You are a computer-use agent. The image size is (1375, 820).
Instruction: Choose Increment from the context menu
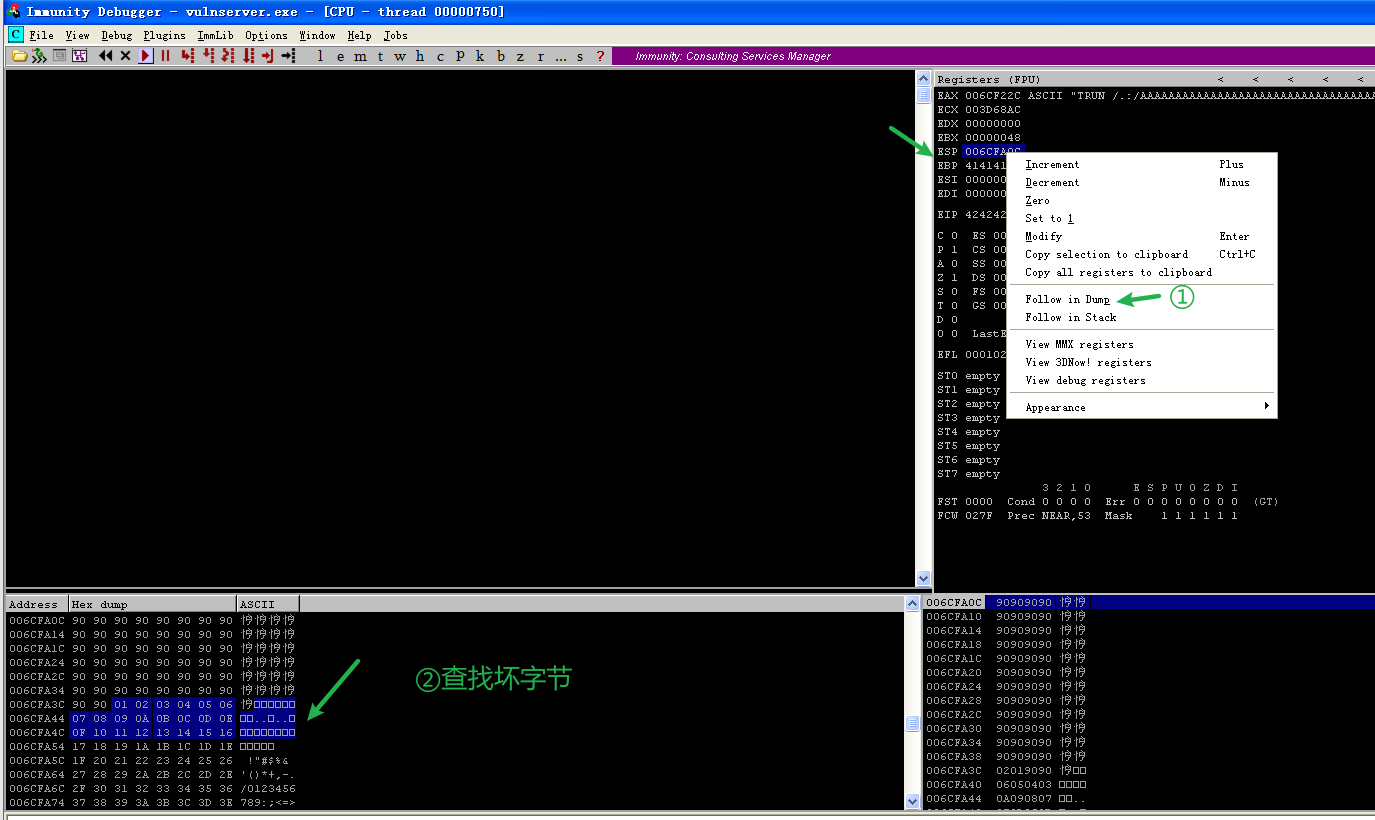pyautogui.click(x=1141, y=164)
